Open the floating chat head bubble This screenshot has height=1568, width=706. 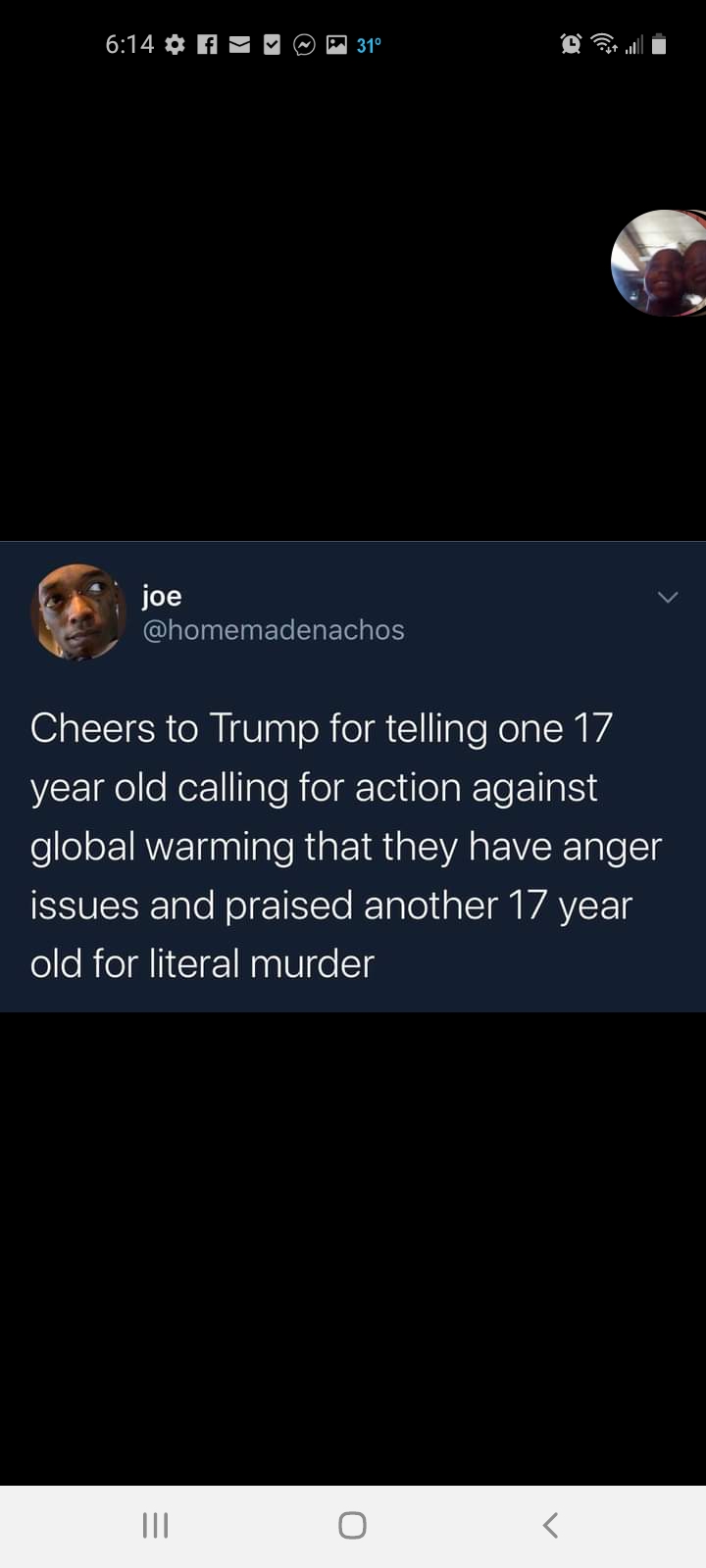pos(659,263)
